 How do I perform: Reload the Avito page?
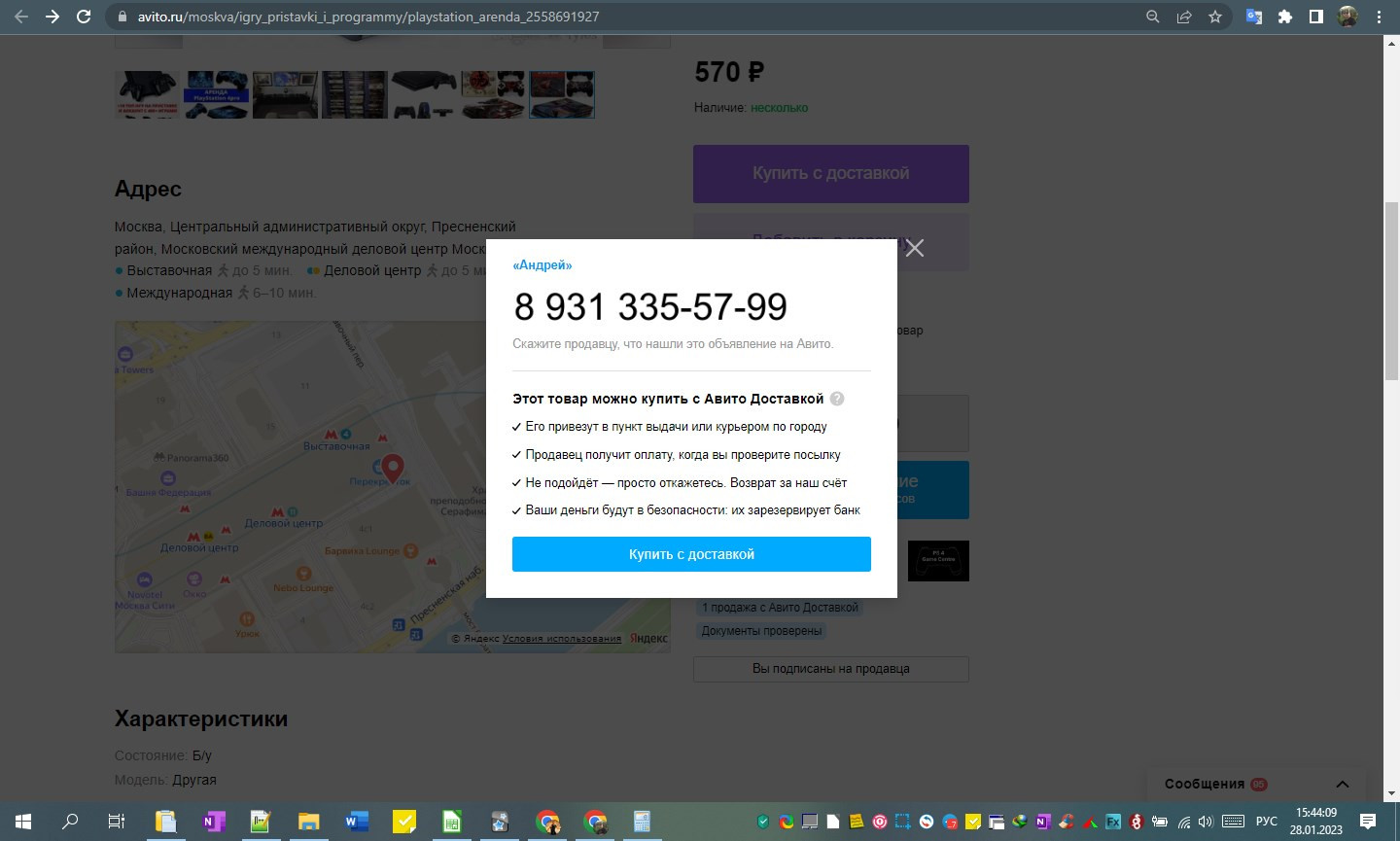84,17
